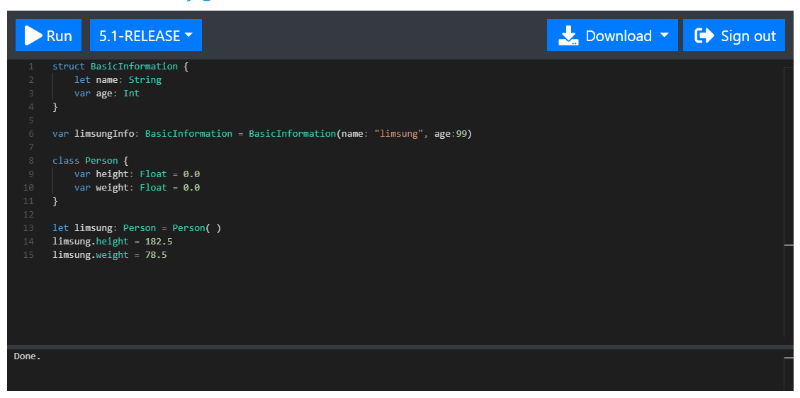Click the Download button text
The width and height of the screenshot is (800, 398).
click(618, 36)
